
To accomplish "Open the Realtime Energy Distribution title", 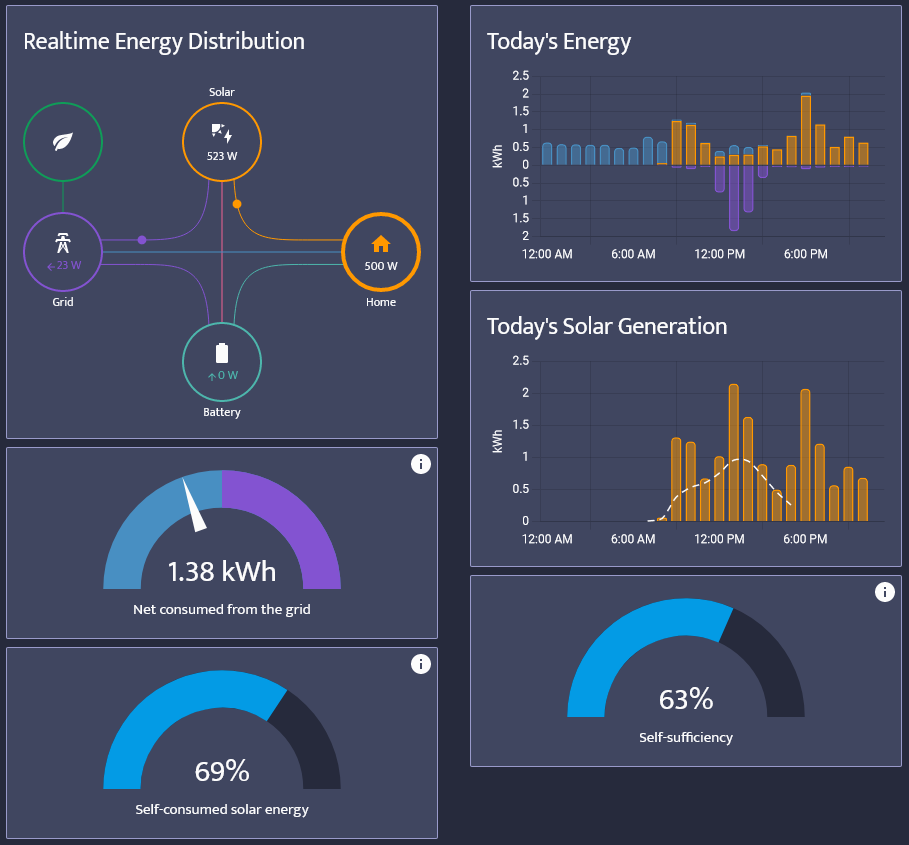I will pos(164,41).
